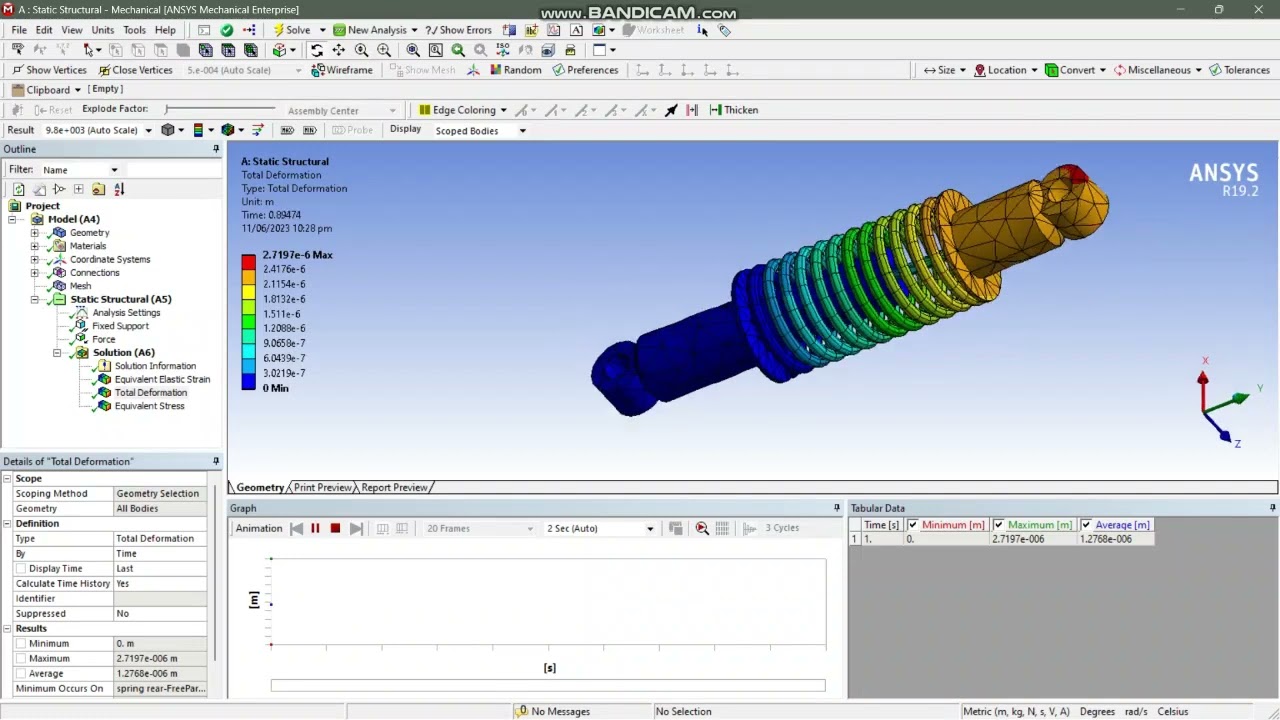This screenshot has width=1280, height=720.
Task: Click the Solve lightning icon
Action: [279, 30]
